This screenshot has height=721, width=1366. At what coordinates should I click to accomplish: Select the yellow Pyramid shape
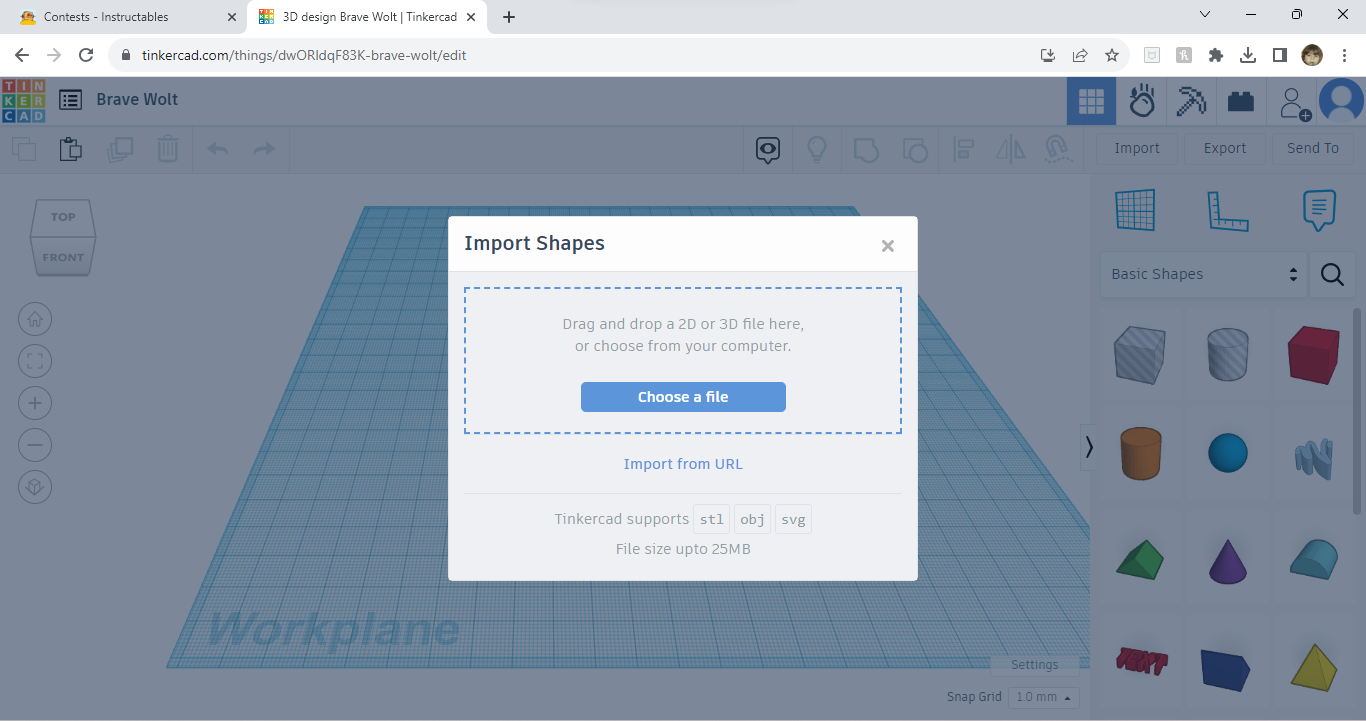click(x=1313, y=666)
